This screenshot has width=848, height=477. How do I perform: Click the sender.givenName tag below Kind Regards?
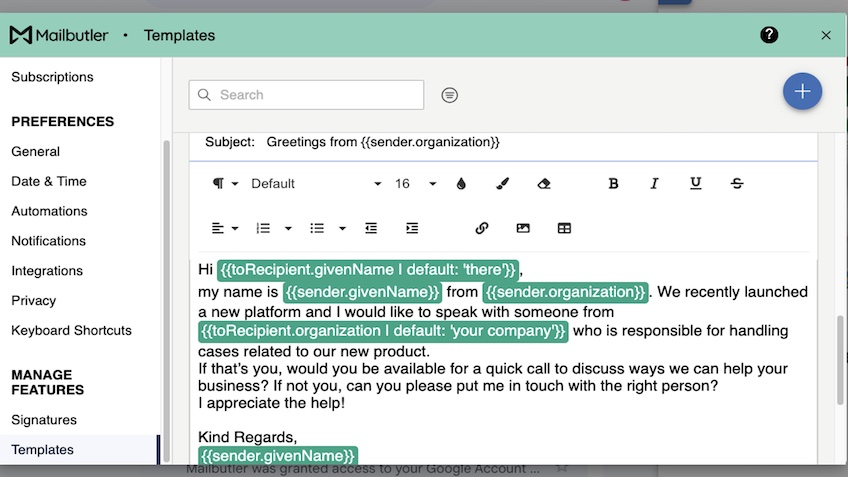(277, 456)
